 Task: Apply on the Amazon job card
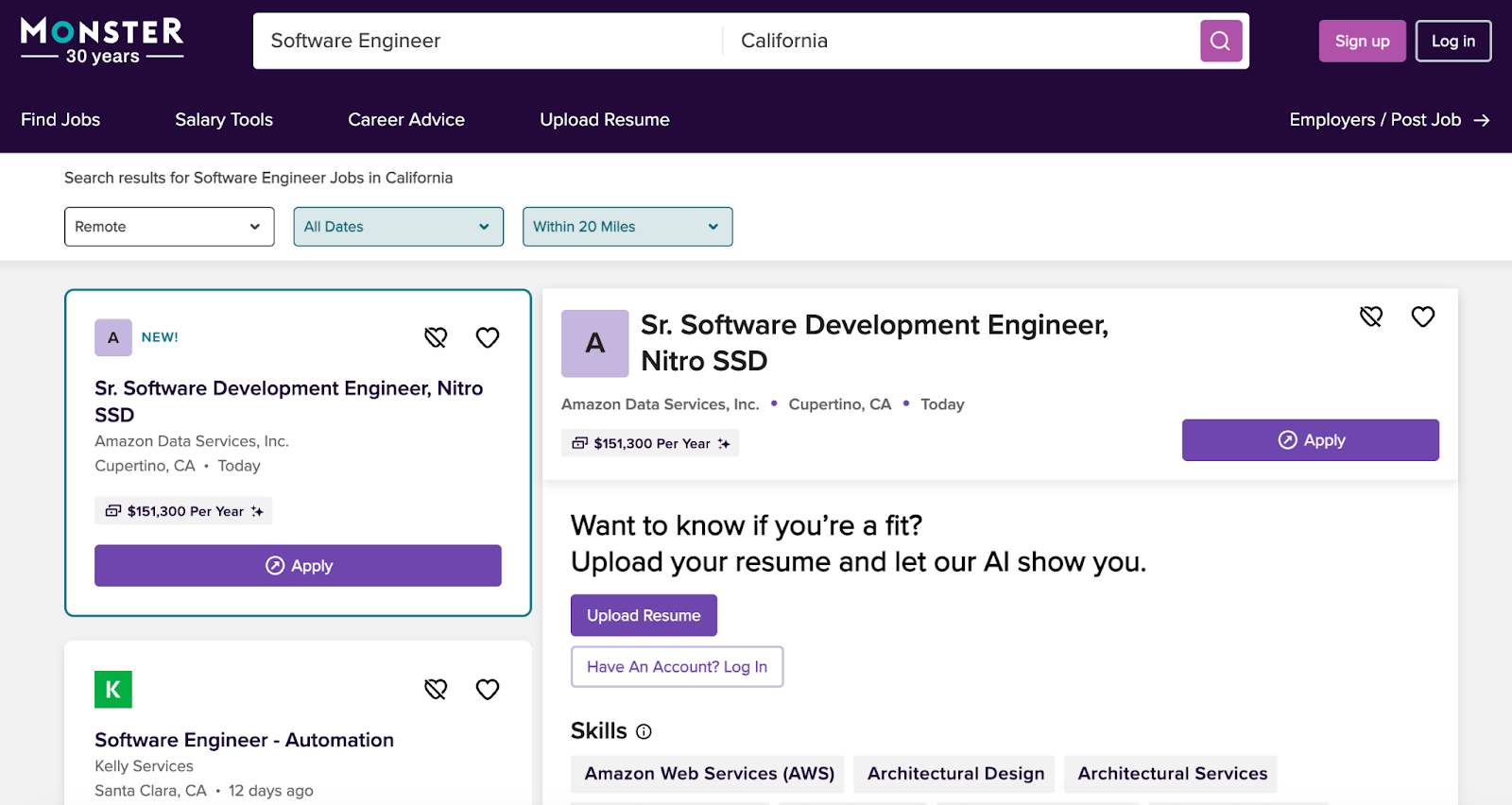pyautogui.click(x=298, y=565)
